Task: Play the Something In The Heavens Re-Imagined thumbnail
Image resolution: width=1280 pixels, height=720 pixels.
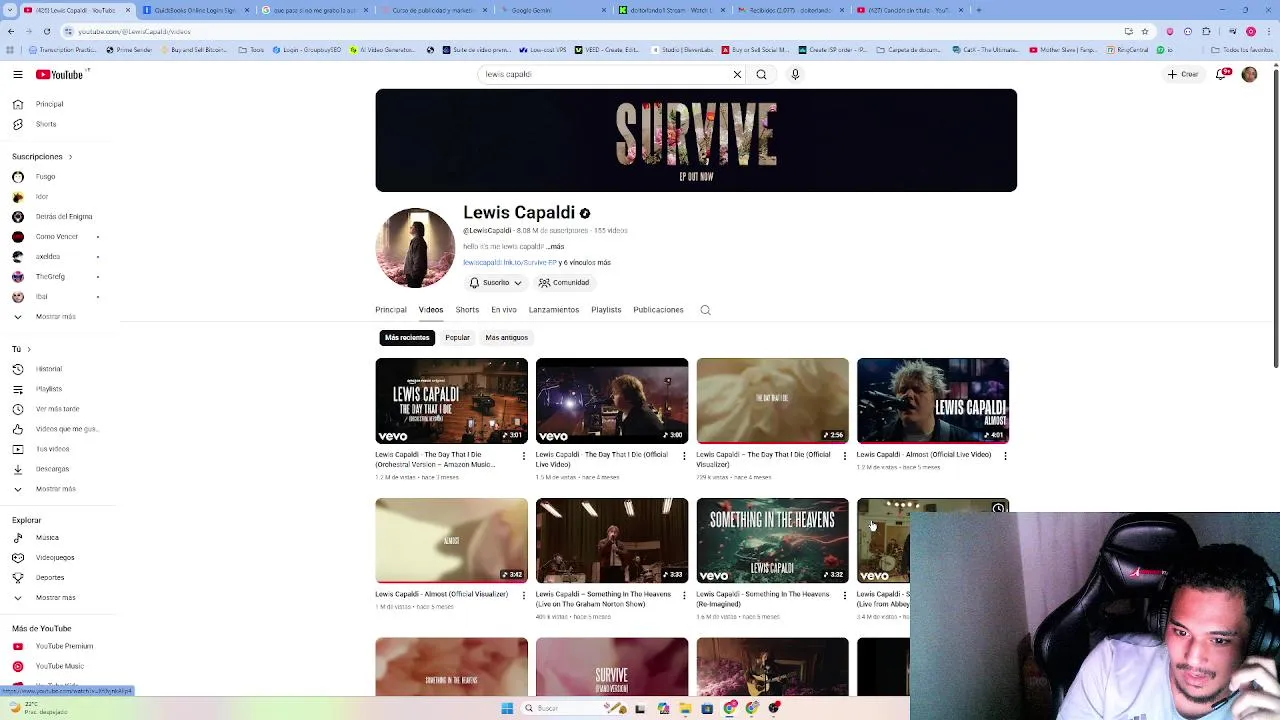Action: (x=772, y=540)
